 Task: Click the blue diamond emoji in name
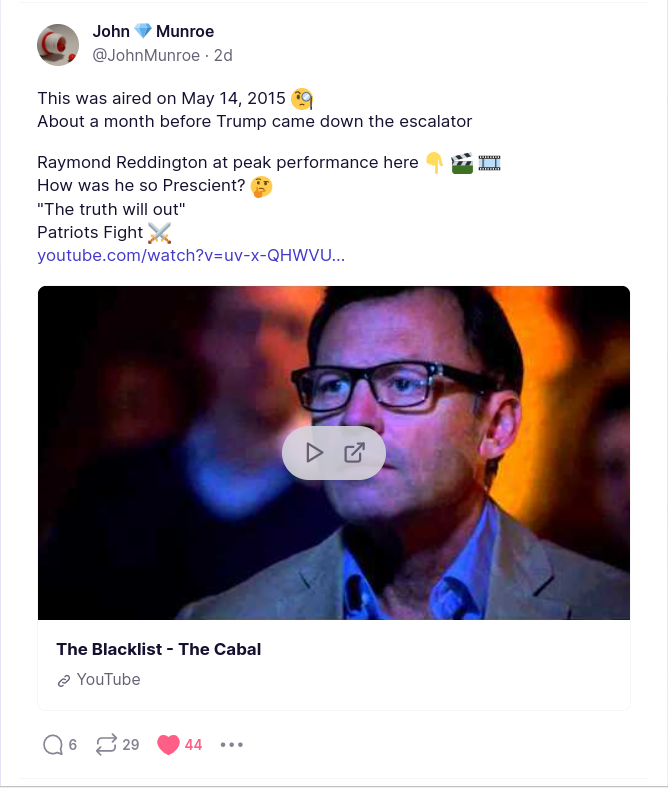[x=143, y=32]
